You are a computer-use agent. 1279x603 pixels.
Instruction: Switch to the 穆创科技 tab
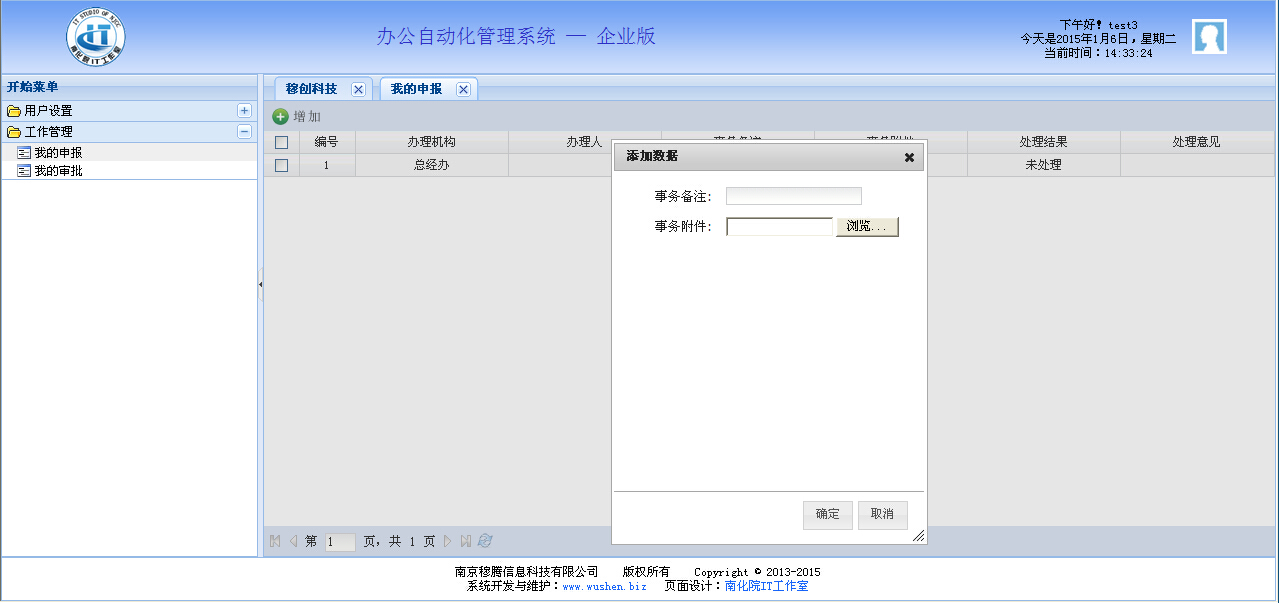coord(311,89)
